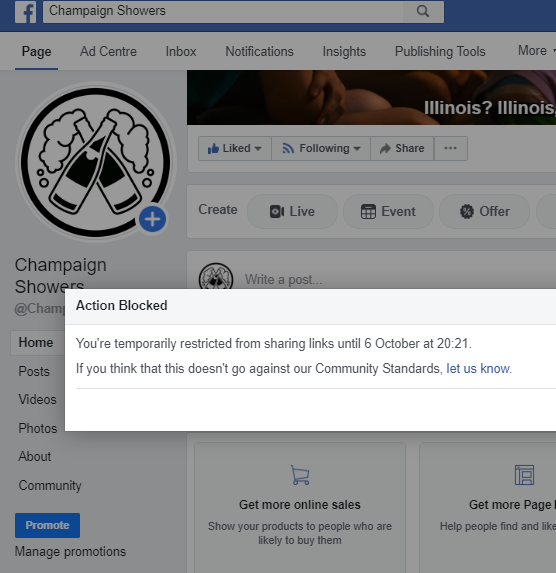556x573 pixels.
Task: Open Manage promotions link
Action: pyautogui.click(x=70, y=551)
